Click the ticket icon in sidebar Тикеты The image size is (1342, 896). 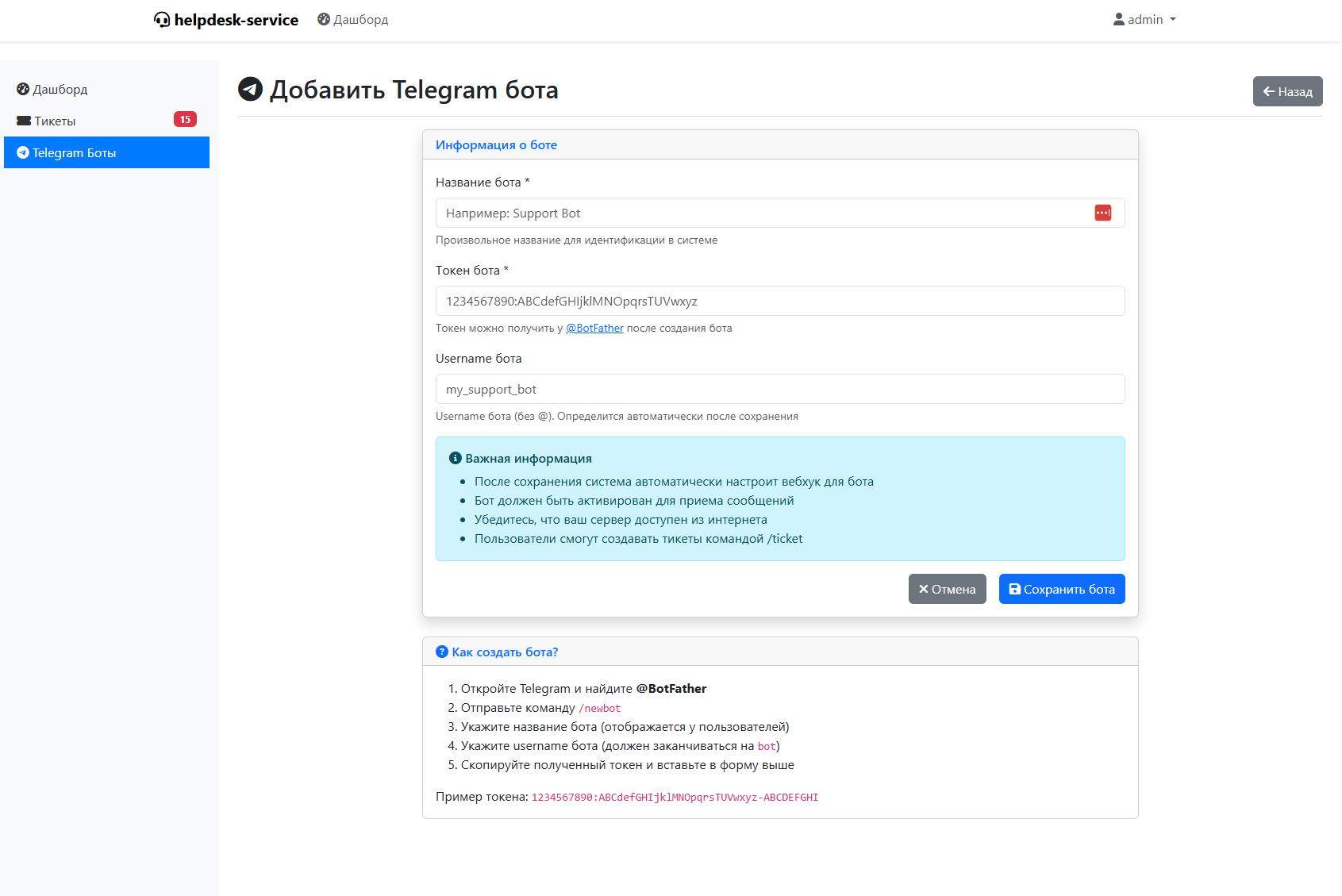pyautogui.click(x=24, y=121)
